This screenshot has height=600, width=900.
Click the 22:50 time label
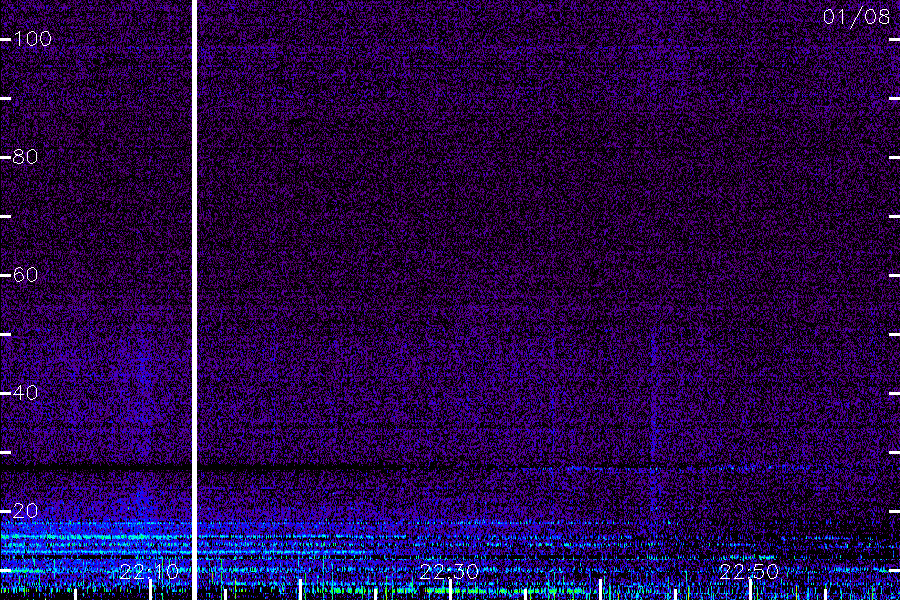[749, 572]
